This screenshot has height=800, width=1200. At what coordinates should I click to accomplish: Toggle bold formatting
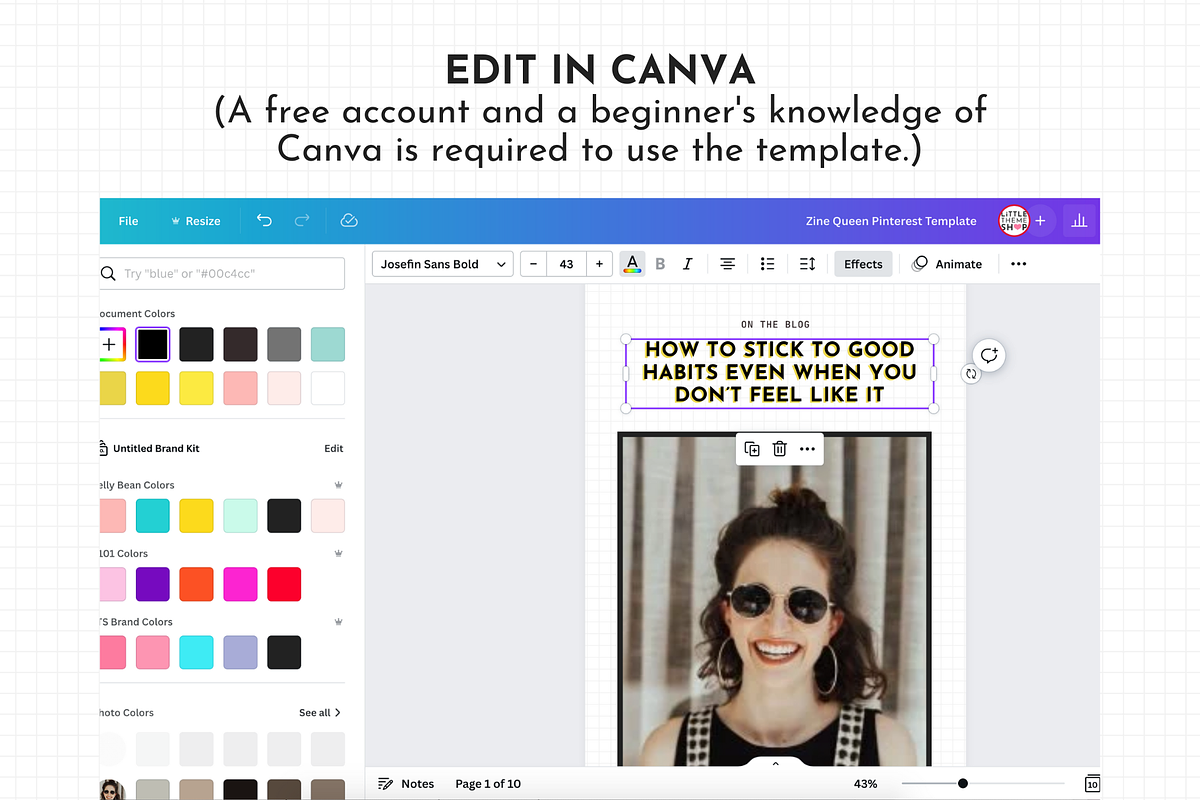(660, 264)
